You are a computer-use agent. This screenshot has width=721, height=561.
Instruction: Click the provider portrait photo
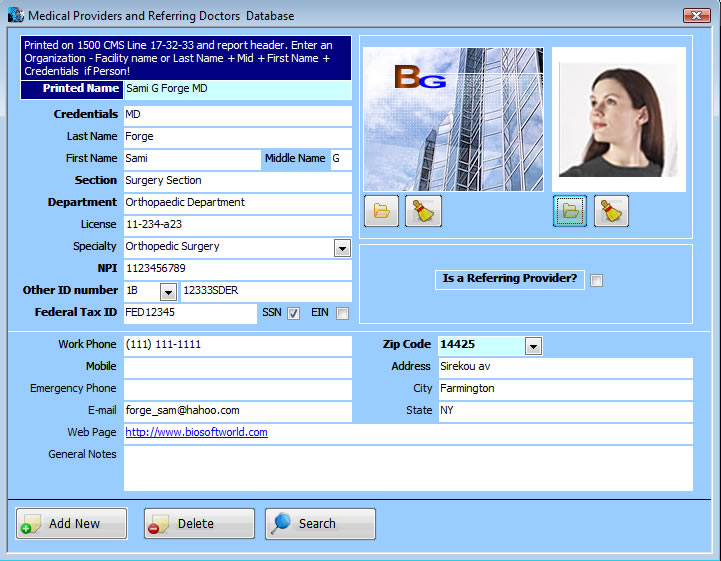pyautogui.click(x=619, y=120)
